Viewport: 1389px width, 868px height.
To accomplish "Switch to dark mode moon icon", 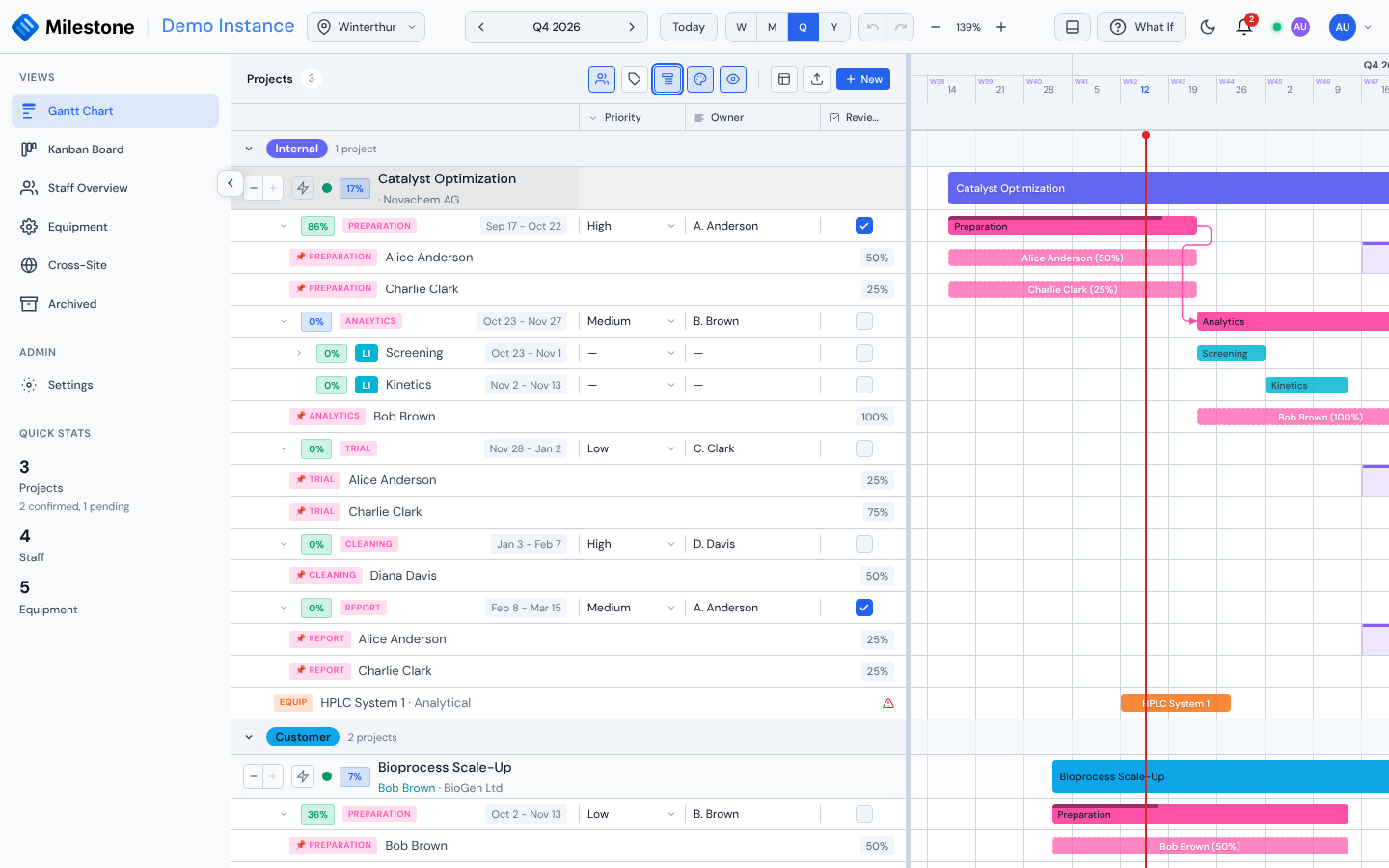I will tap(1208, 27).
